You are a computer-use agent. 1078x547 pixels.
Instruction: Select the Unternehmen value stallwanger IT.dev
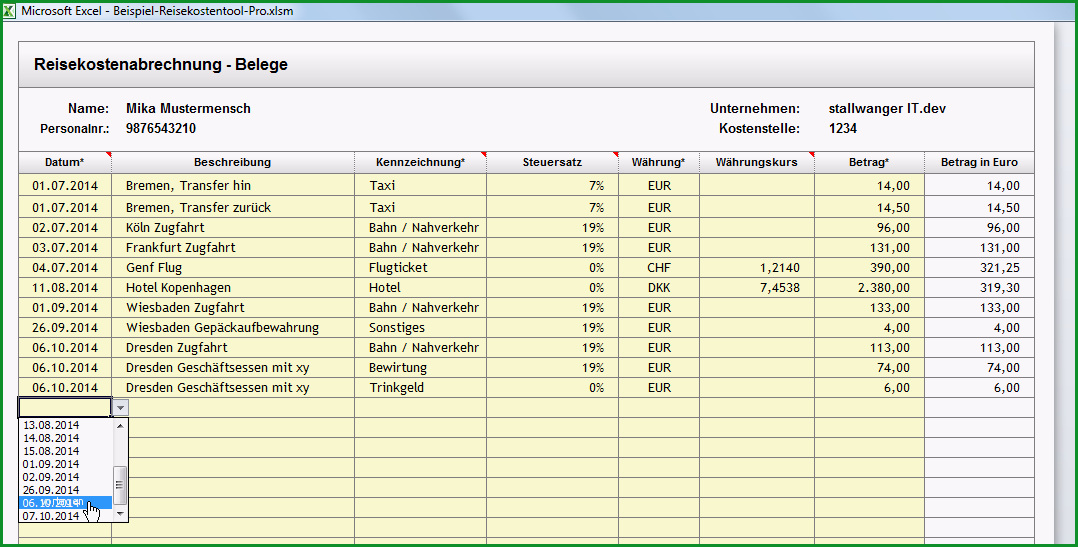[x=887, y=109]
